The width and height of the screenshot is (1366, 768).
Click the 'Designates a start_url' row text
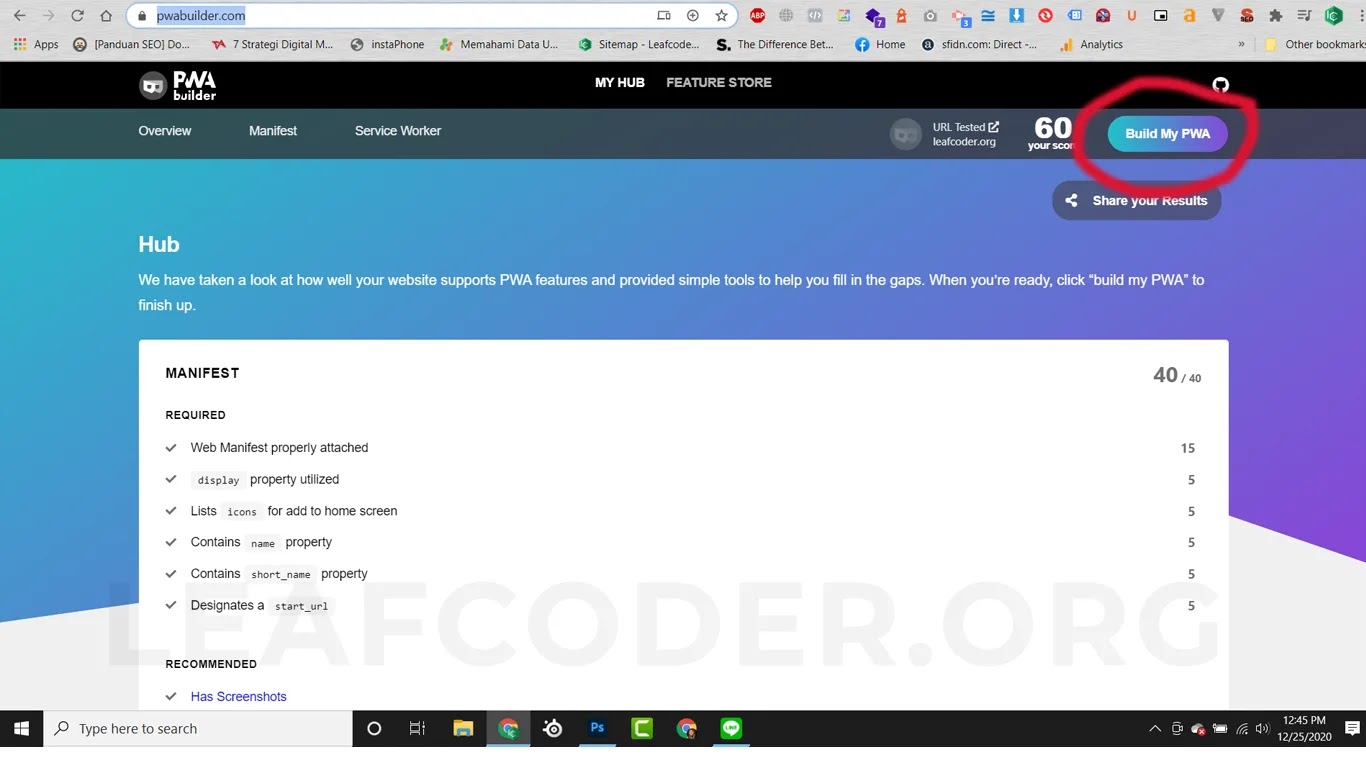262,605
